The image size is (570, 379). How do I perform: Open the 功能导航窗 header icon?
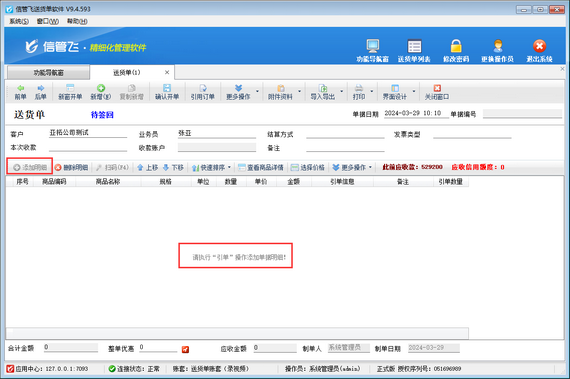coord(373,46)
